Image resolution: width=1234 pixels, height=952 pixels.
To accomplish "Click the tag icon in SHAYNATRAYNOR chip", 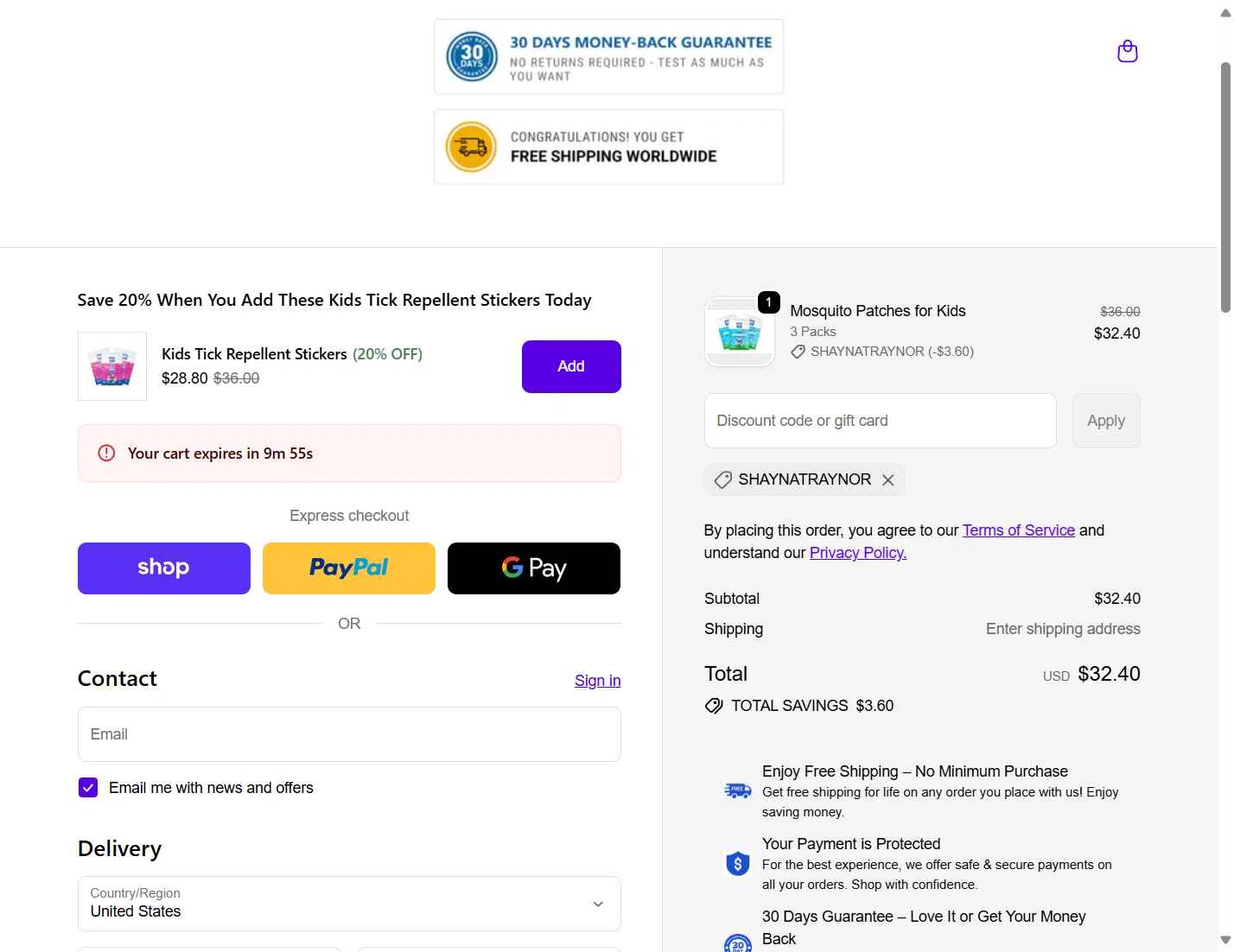I will 723,479.
